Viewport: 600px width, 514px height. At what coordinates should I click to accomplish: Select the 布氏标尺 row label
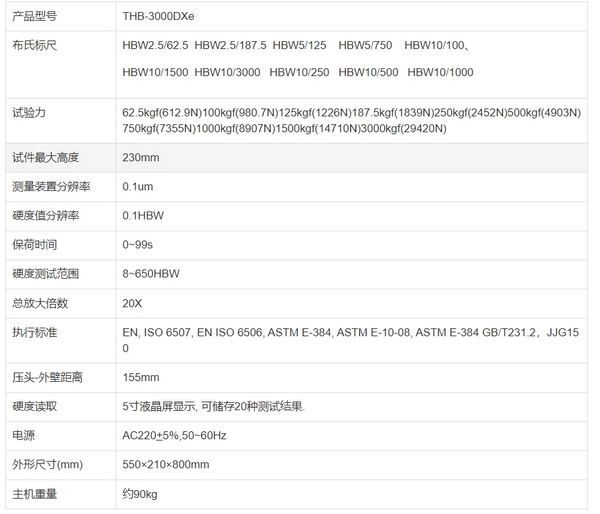pyautogui.click(x=34, y=46)
